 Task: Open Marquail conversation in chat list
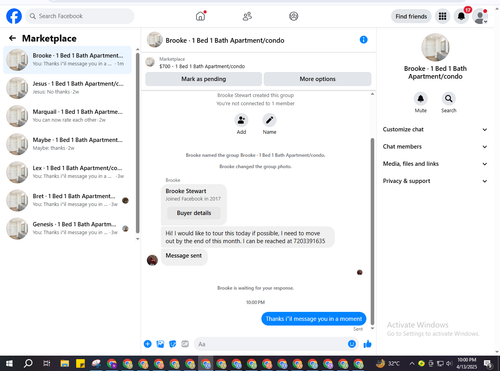click(x=67, y=116)
